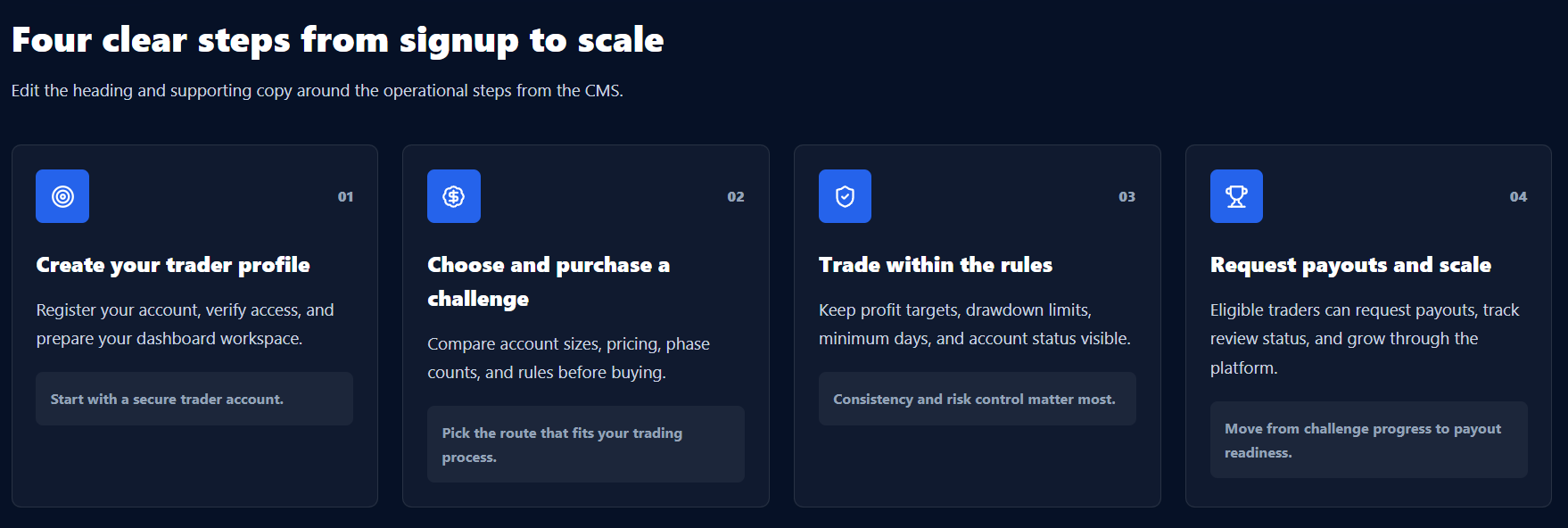This screenshot has height=528, width=1568.
Task: Open the 'Choose and purchase a challenge' heading
Action: [549, 282]
